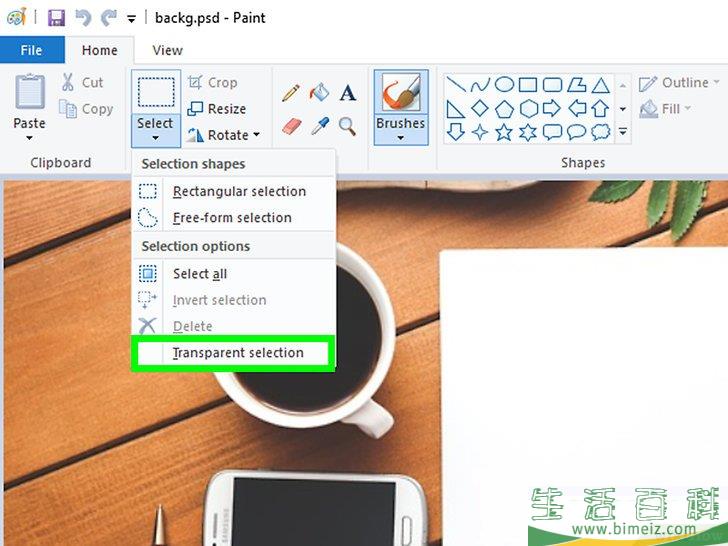Screen dimensions: 728x546
Task: Click the Select dashed rectangle icon
Action: click(156, 92)
